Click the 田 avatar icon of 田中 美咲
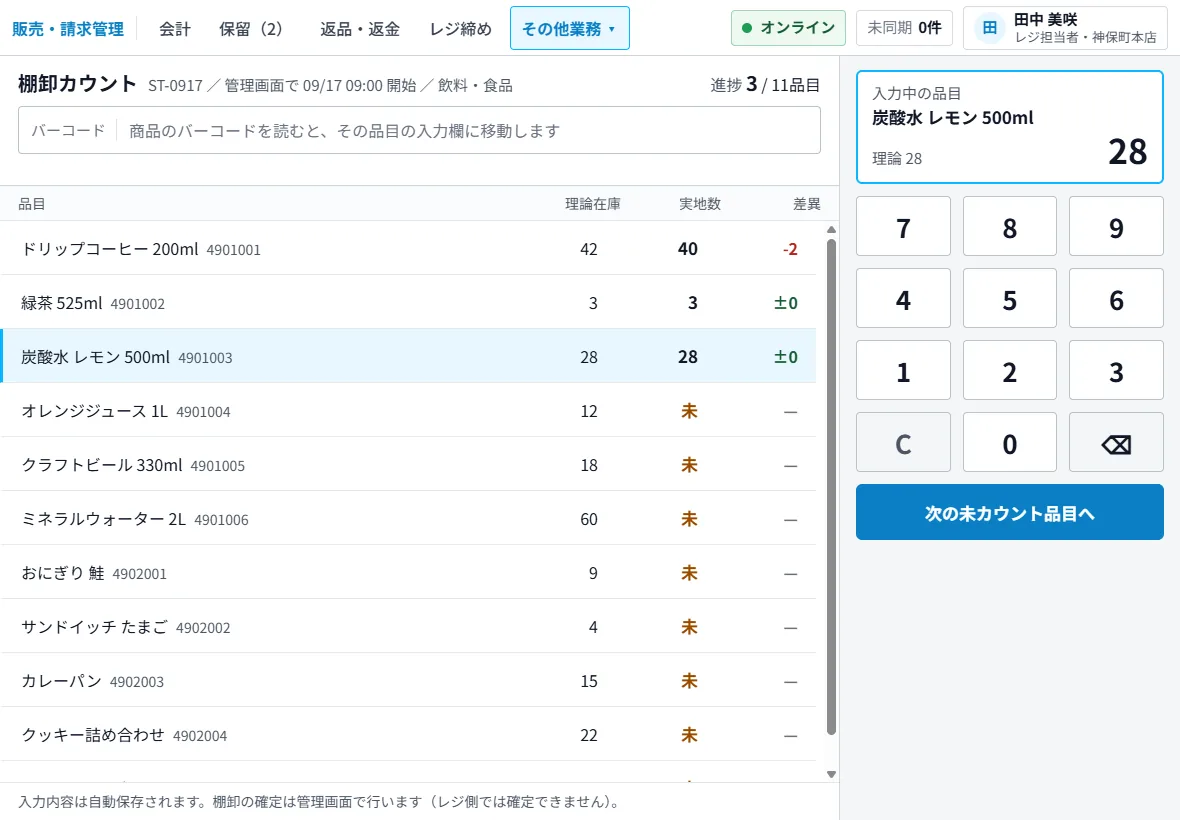 click(990, 29)
